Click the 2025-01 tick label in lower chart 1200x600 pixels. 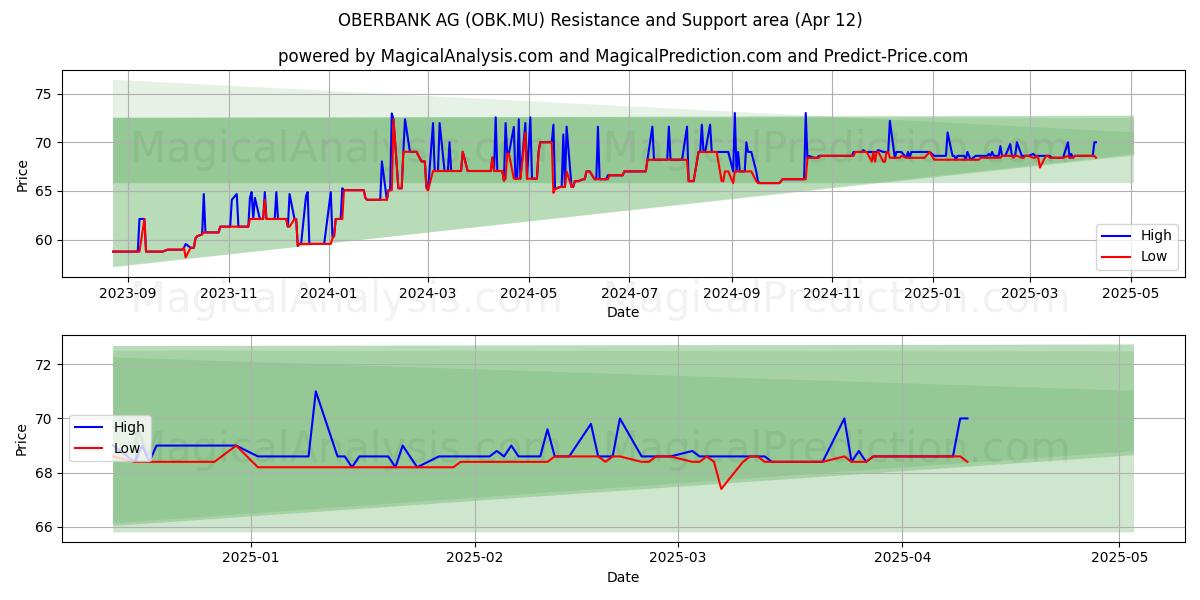point(251,558)
